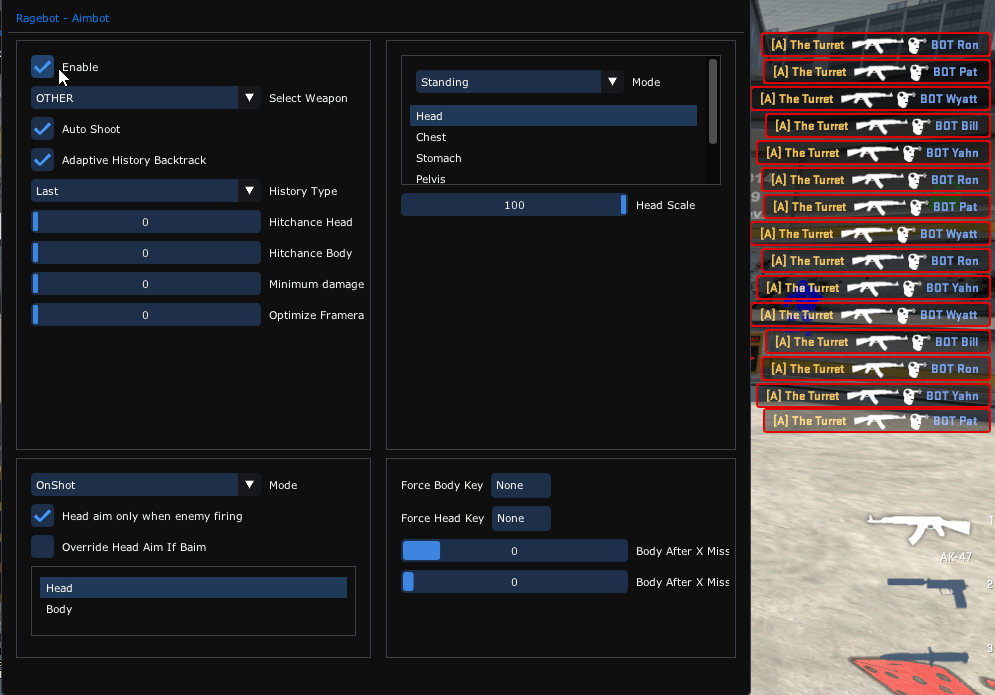The image size is (995, 695).
Task: Toggle the Auto Shoot checkbox
Action: pyautogui.click(x=43, y=129)
